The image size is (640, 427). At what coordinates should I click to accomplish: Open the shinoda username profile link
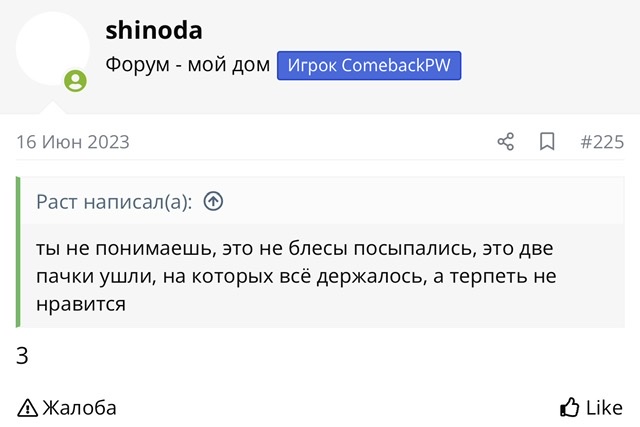pyautogui.click(x=154, y=31)
